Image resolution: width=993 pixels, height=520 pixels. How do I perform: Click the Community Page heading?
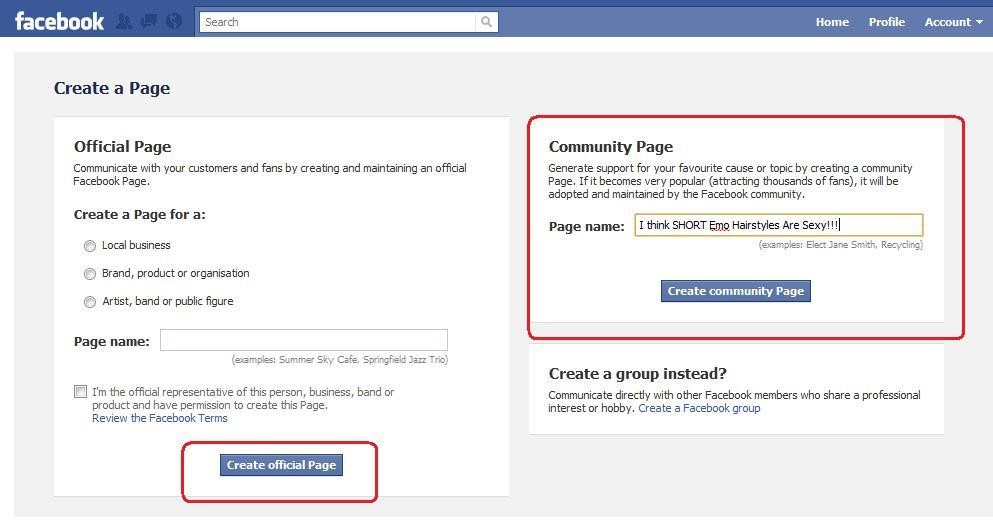(610, 147)
